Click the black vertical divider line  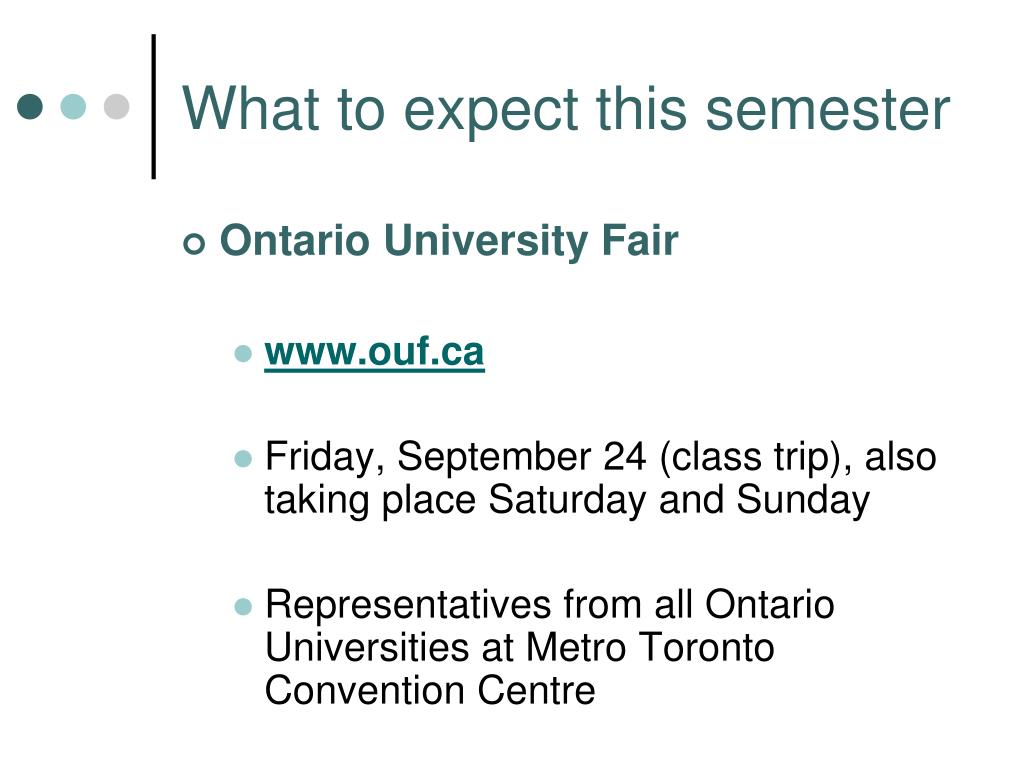click(153, 106)
